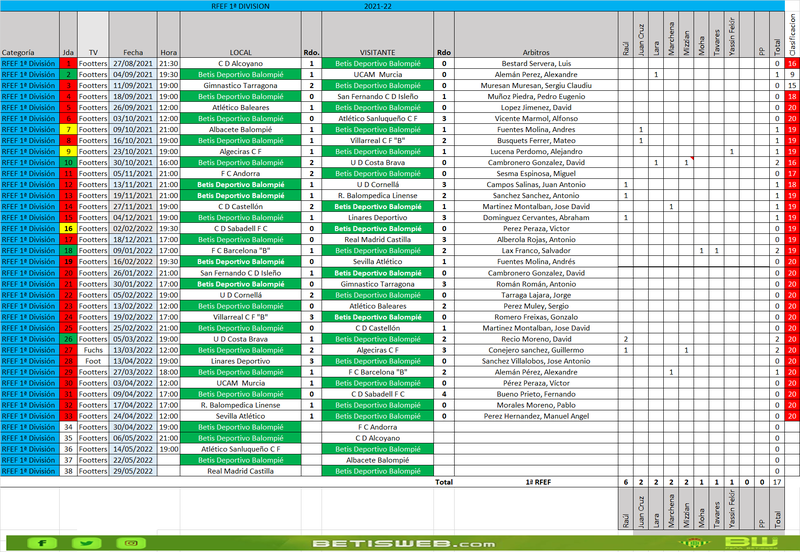This screenshot has height=552, width=800.
Task: Select the 'Real Madrid Castilla' visitor cell on 18/12/2021
Action: [x=378, y=239]
